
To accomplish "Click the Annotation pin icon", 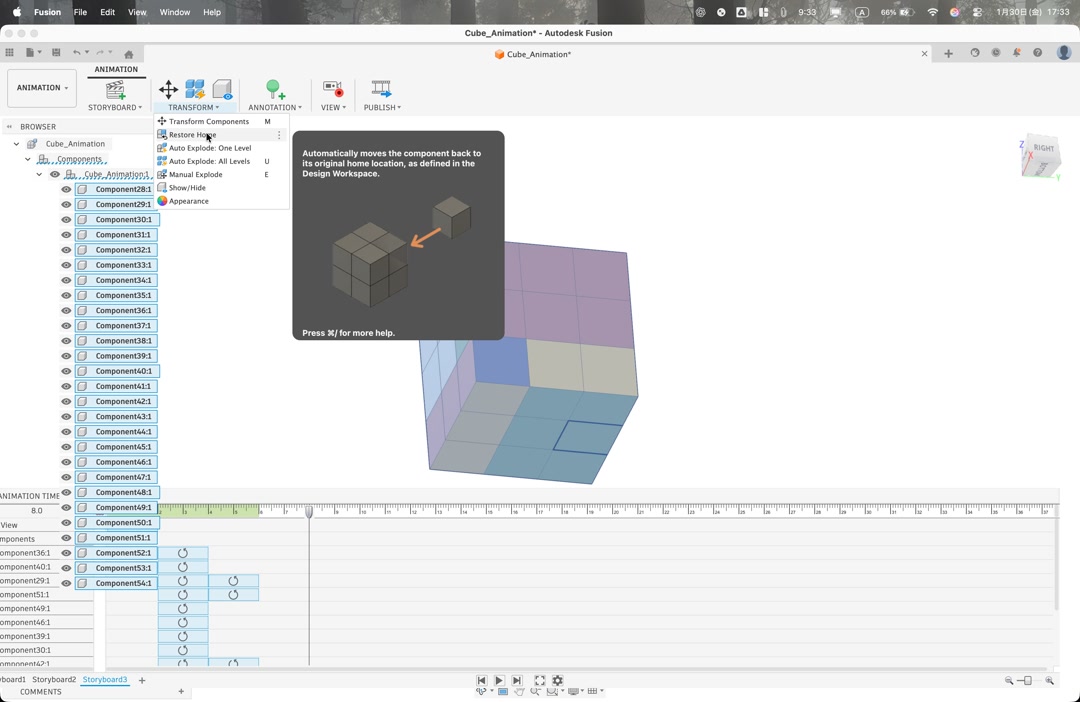I will 274,90.
